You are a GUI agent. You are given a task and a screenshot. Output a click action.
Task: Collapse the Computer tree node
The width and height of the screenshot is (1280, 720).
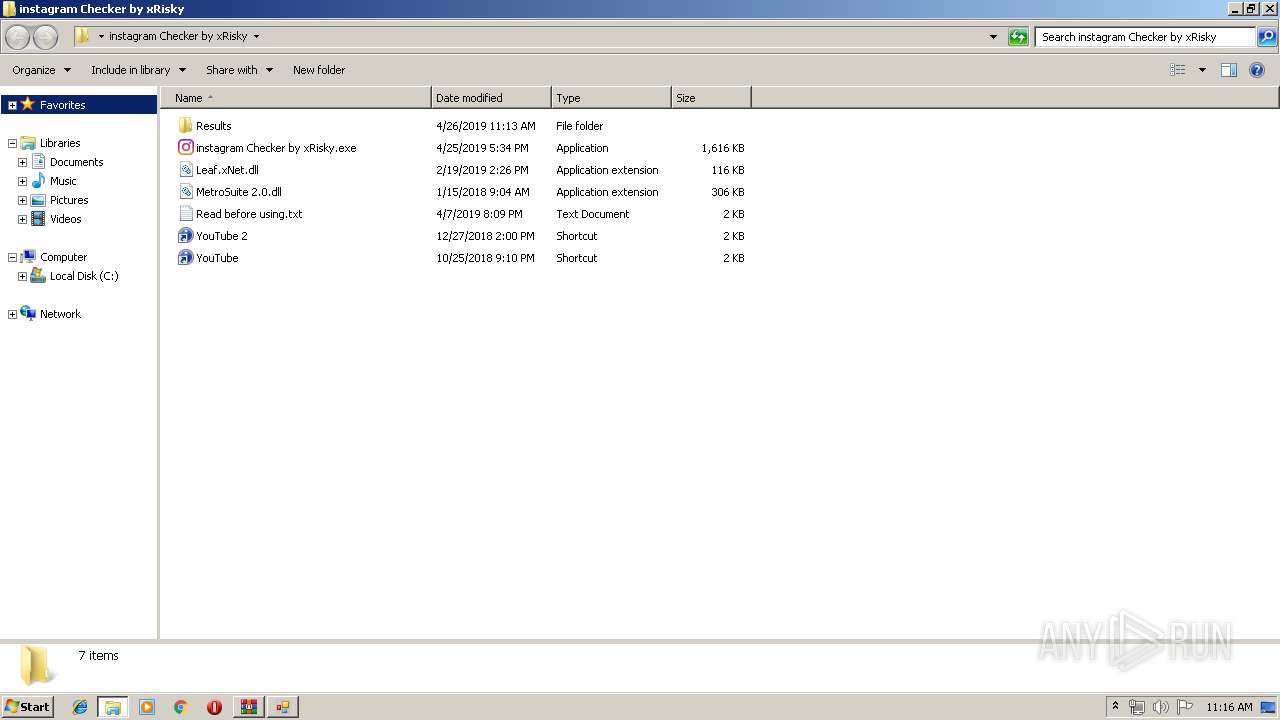pos(12,257)
